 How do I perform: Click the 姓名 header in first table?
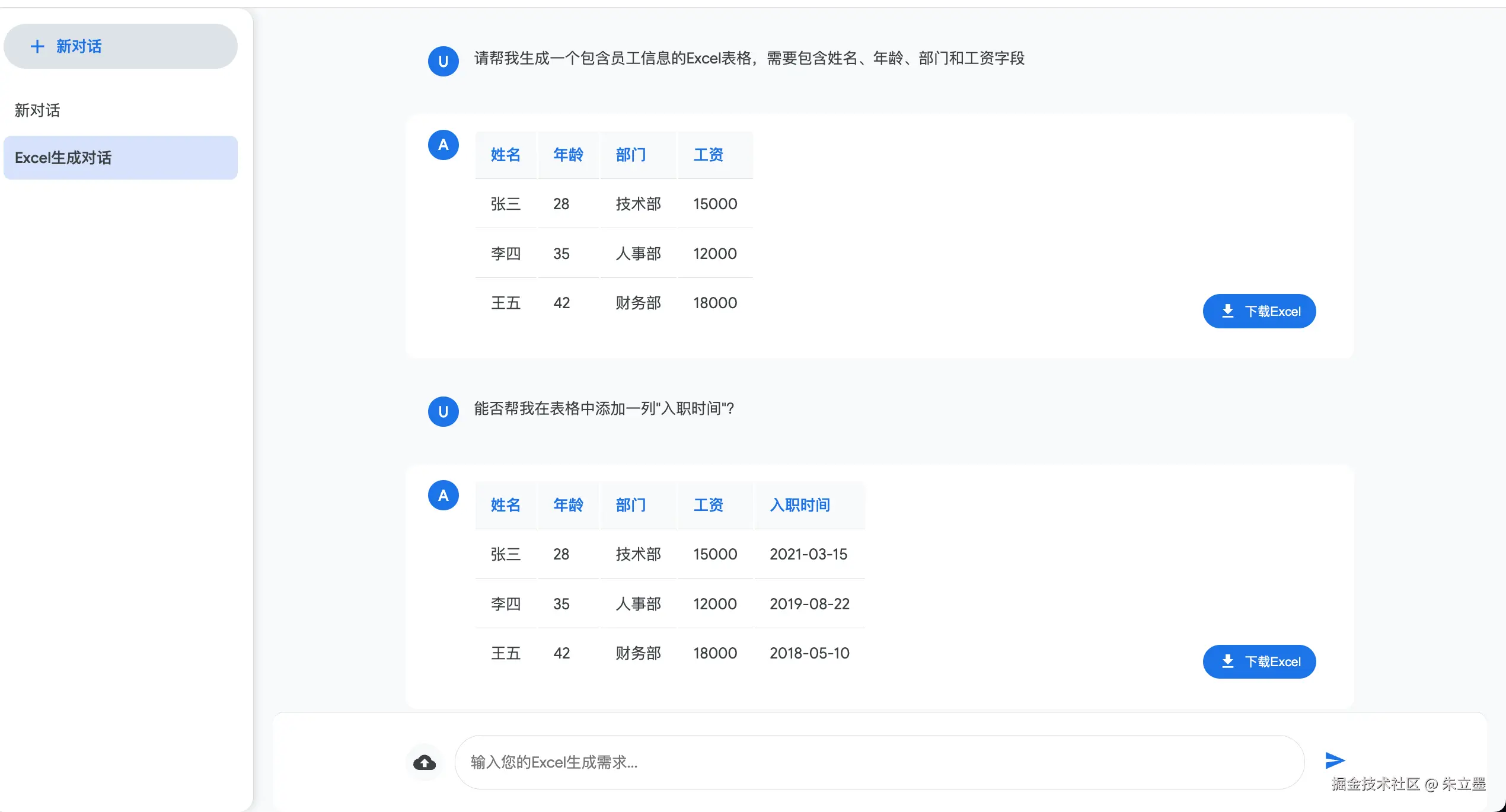click(x=505, y=155)
